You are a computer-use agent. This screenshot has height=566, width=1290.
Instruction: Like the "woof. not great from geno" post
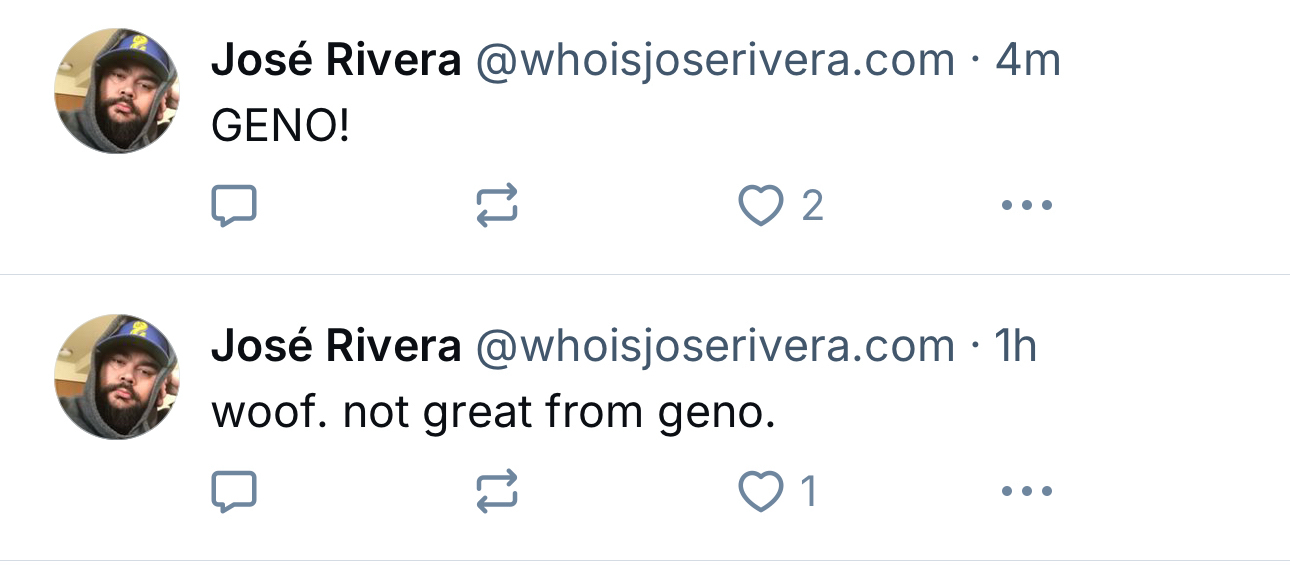pos(760,491)
